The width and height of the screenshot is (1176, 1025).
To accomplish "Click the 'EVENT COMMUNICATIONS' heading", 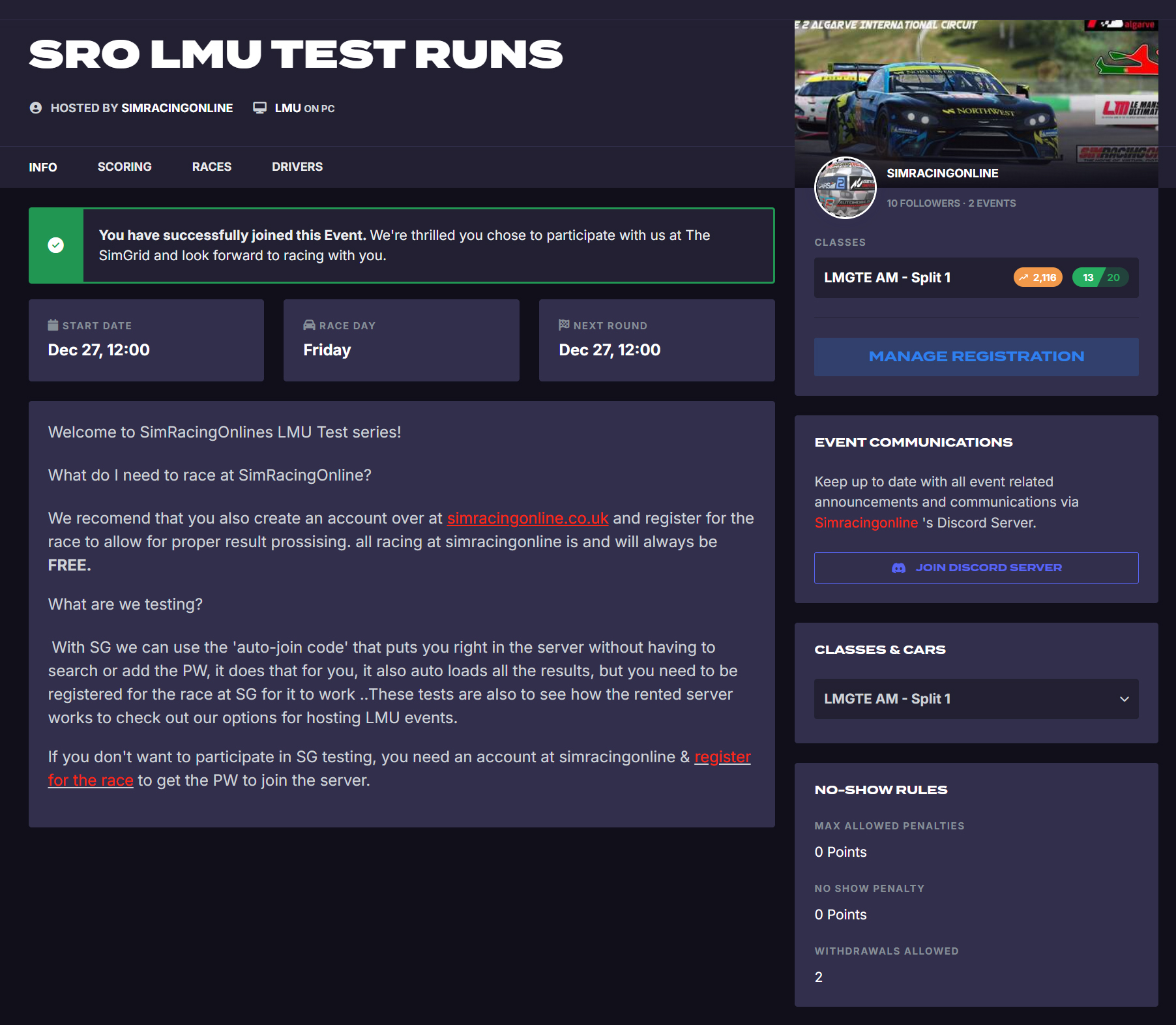I will click(913, 443).
